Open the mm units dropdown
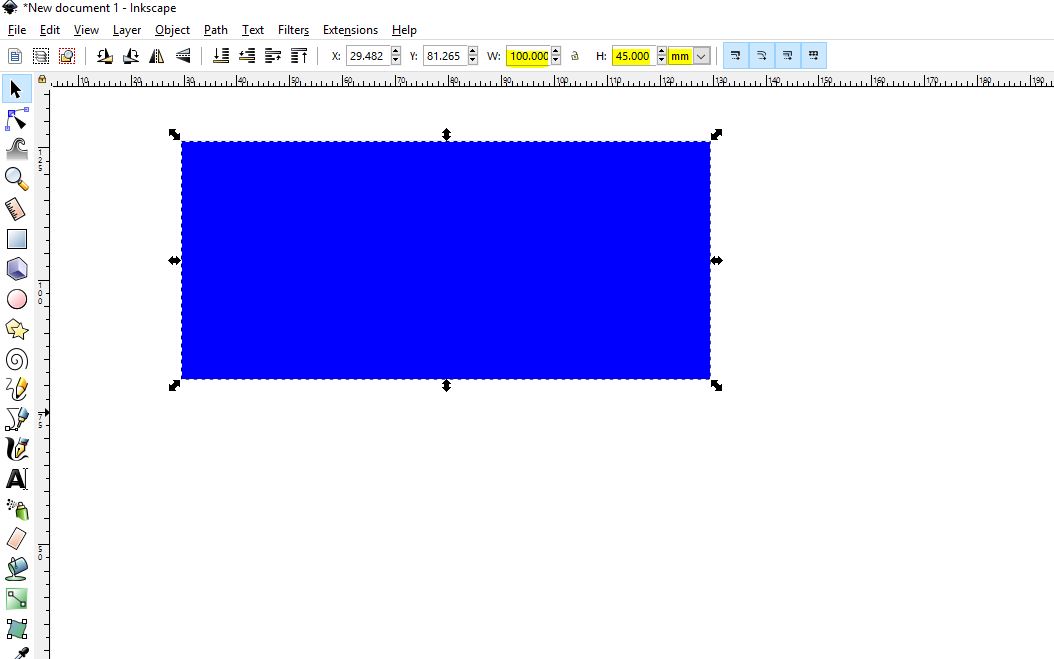This screenshot has width=1054, height=659. tap(701, 57)
